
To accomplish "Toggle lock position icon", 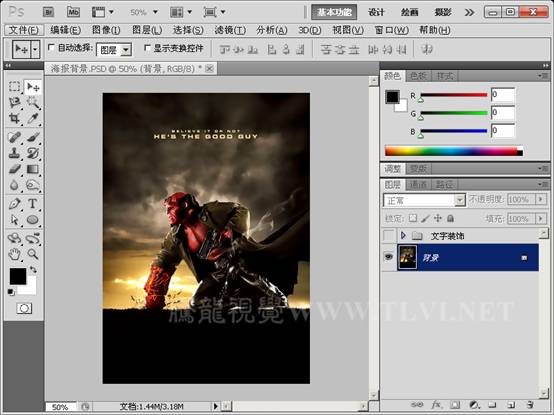I will click(x=438, y=218).
